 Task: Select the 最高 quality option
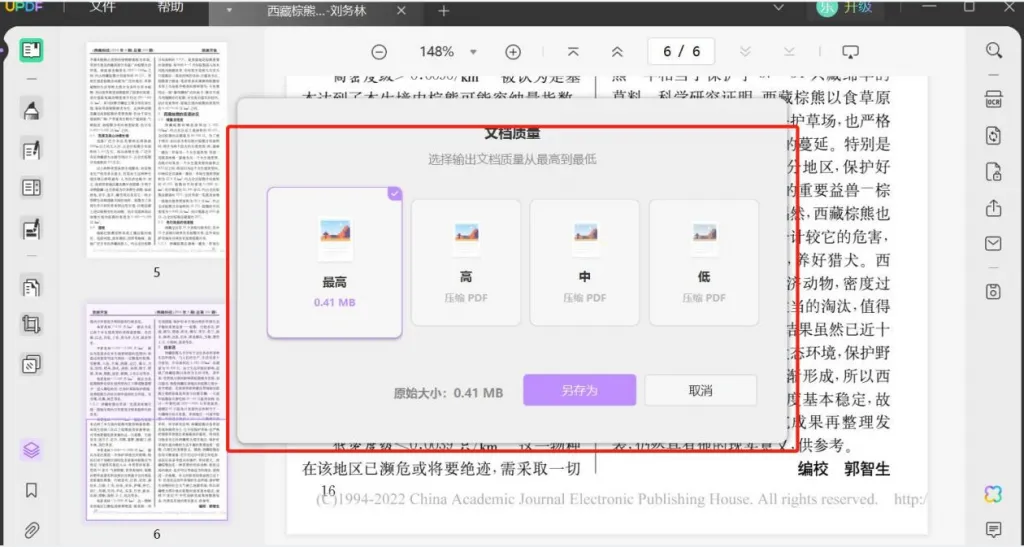334,262
